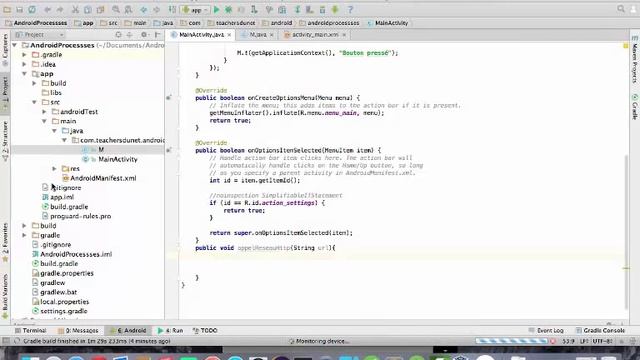Toggle the Gradle side panel
Screen dimensions: 640x360
tap(635, 107)
